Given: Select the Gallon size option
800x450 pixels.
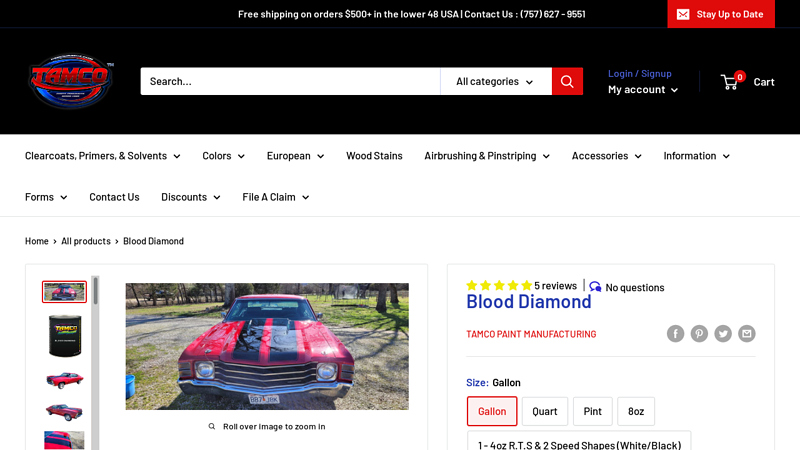Looking at the screenshot, I should click(x=492, y=411).
